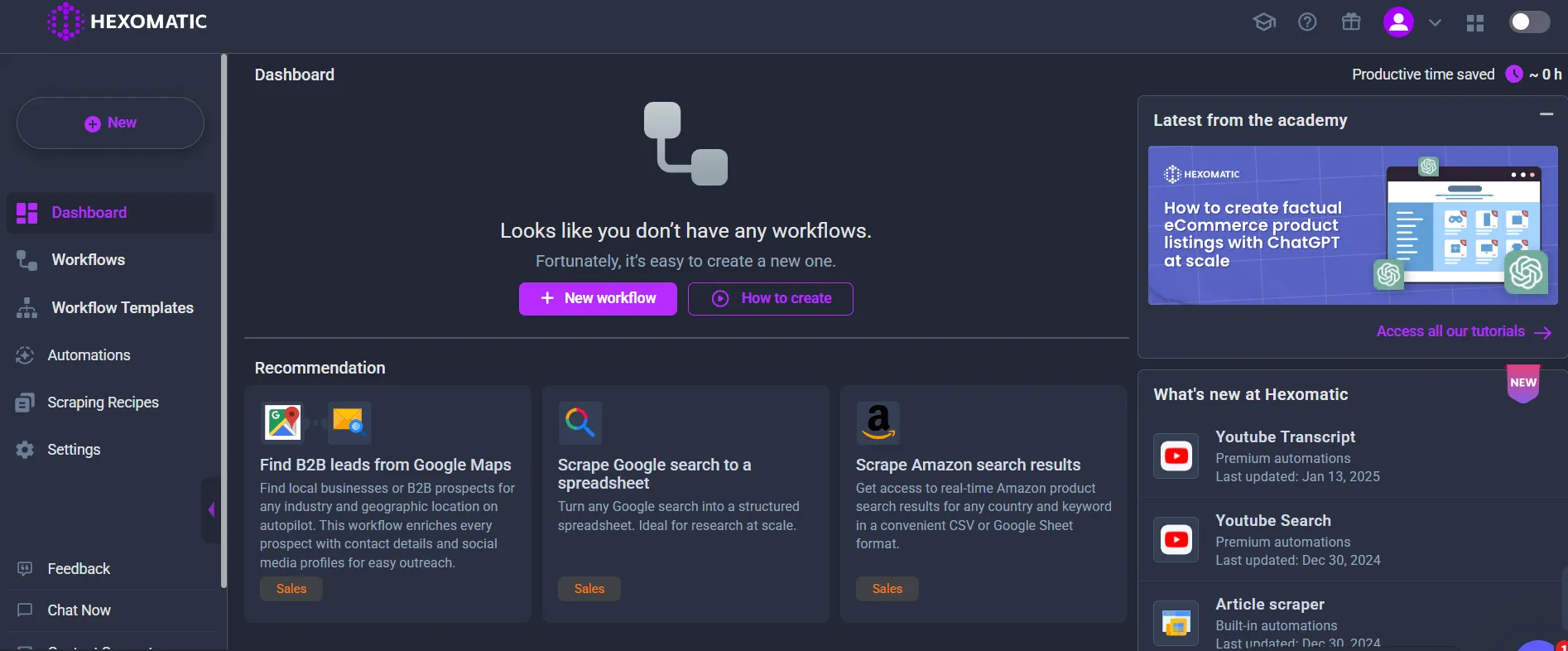Viewport: 1568px width, 651px height.
Task: Open the gift box rewards icon
Action: click(1351, 22)
